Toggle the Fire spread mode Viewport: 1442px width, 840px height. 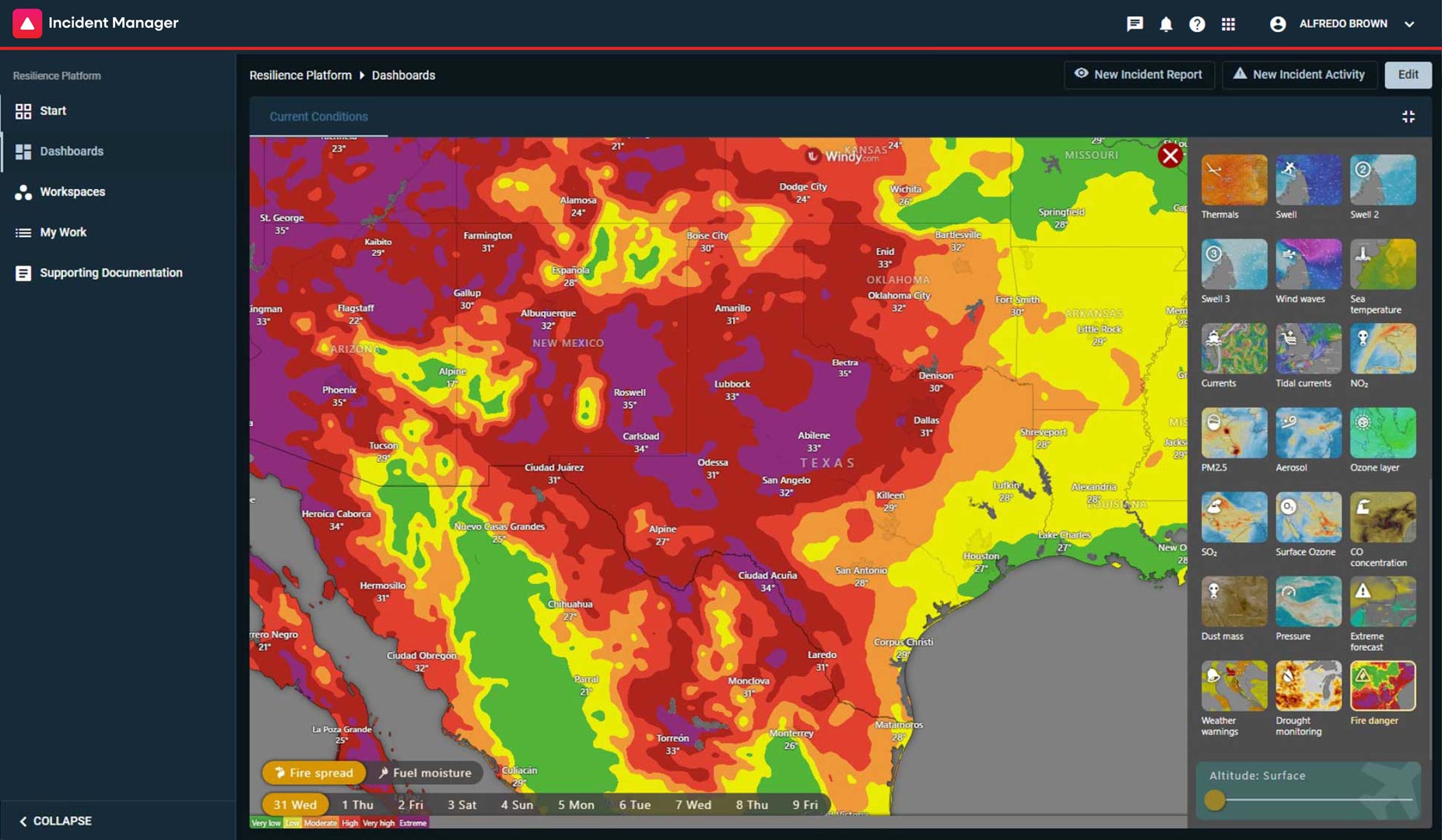coord(314,772)
